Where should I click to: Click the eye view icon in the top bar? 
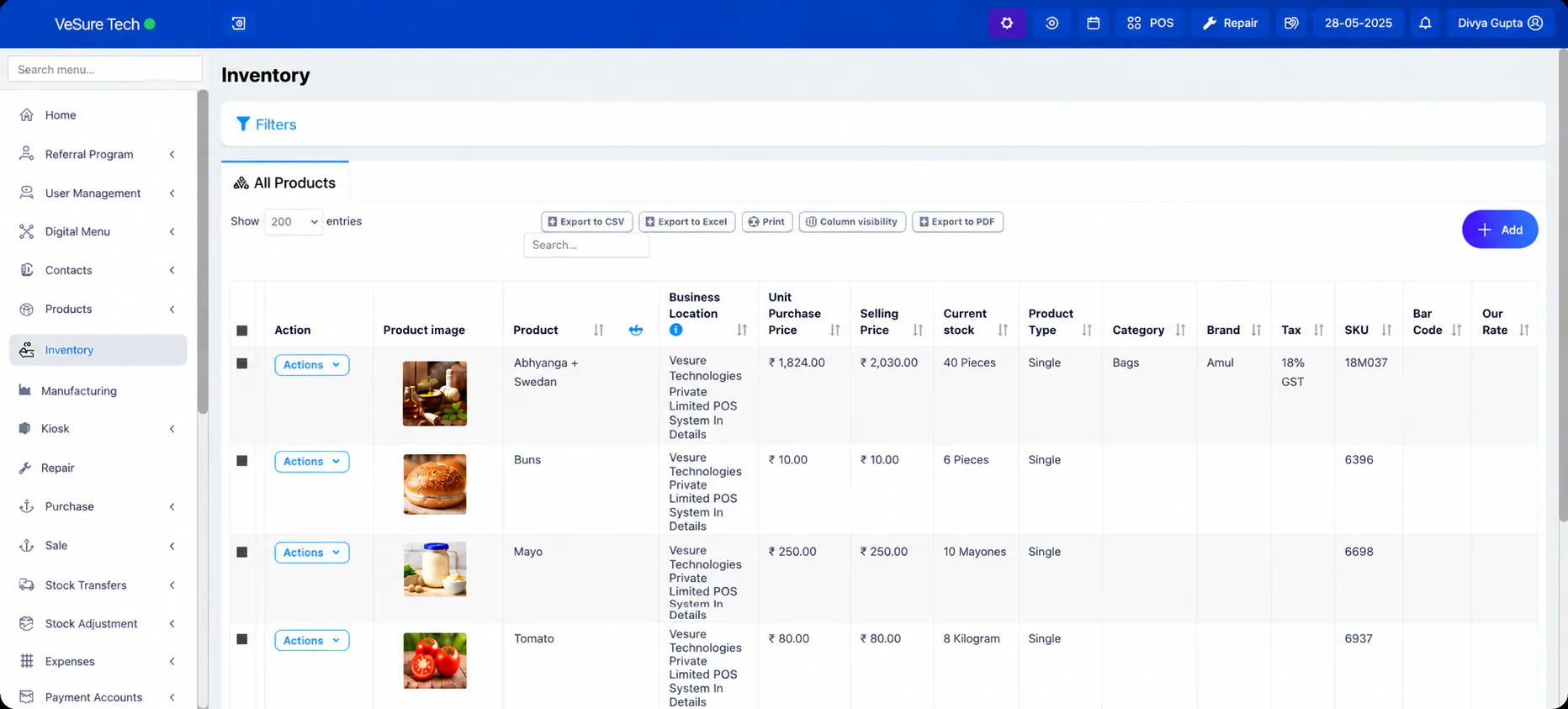pyautogui.click(x=1052, y=24)
